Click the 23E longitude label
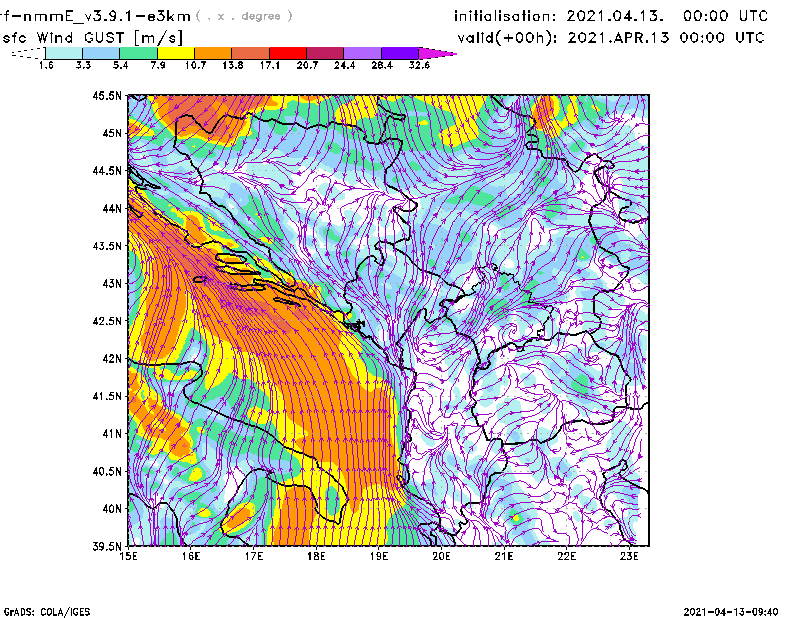 pos(629,556)
